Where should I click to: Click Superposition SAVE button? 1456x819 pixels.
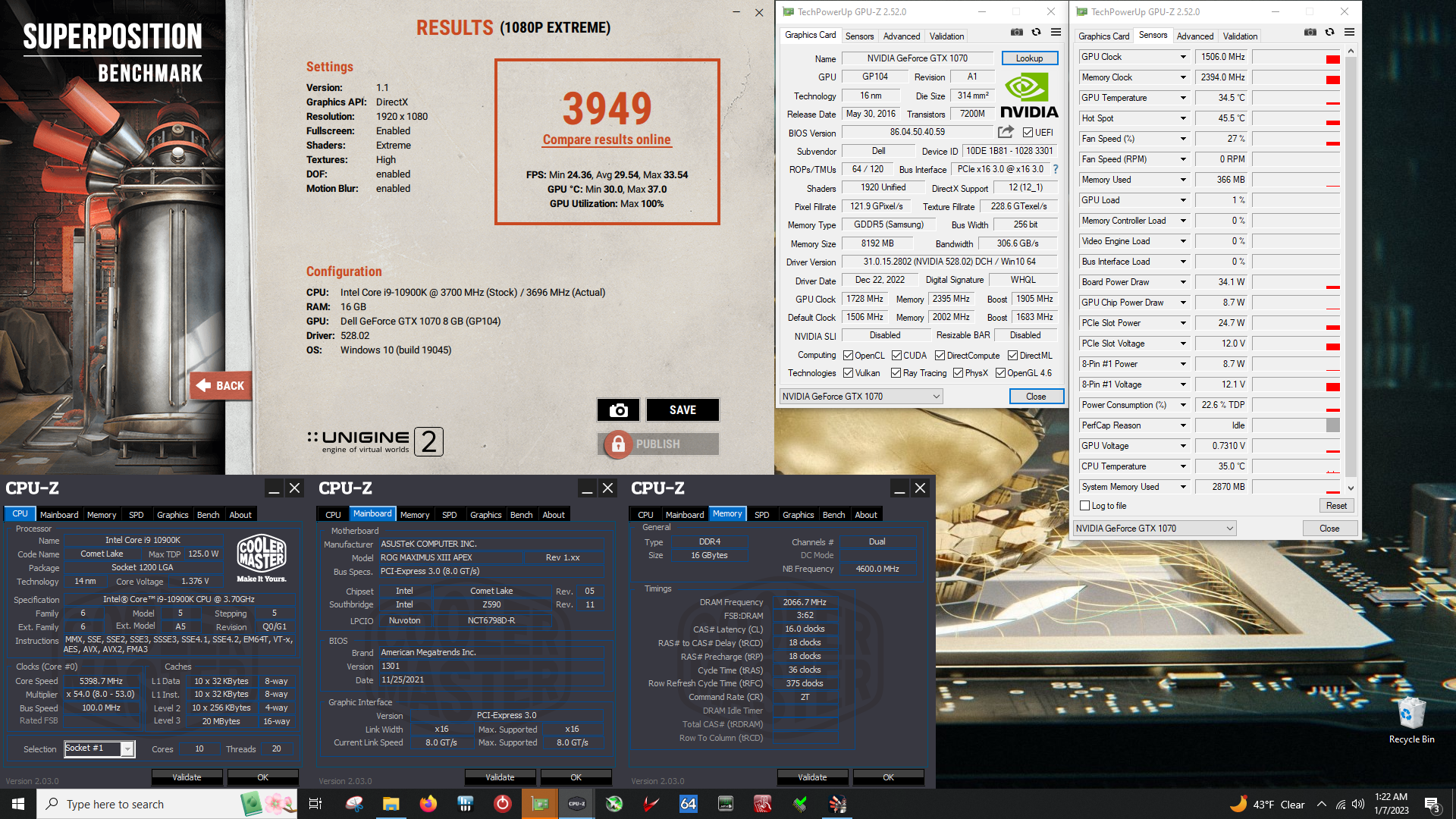point(682,410)
